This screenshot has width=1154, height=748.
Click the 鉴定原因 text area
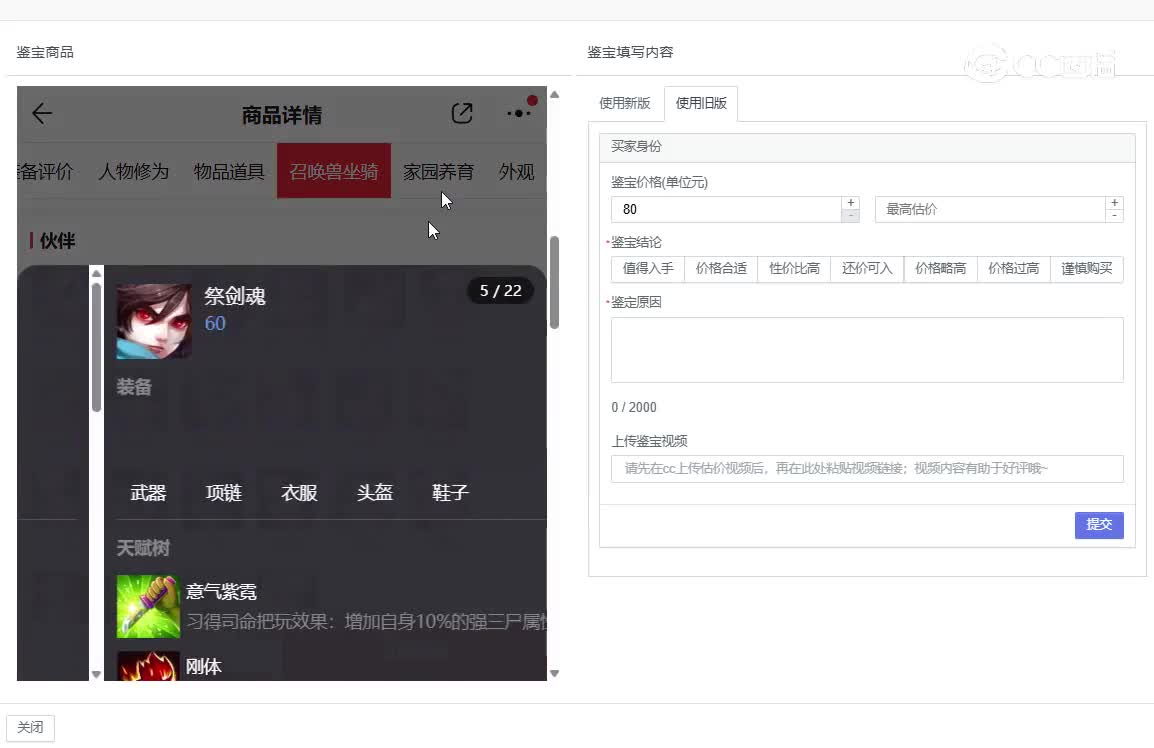click(867, 350)
